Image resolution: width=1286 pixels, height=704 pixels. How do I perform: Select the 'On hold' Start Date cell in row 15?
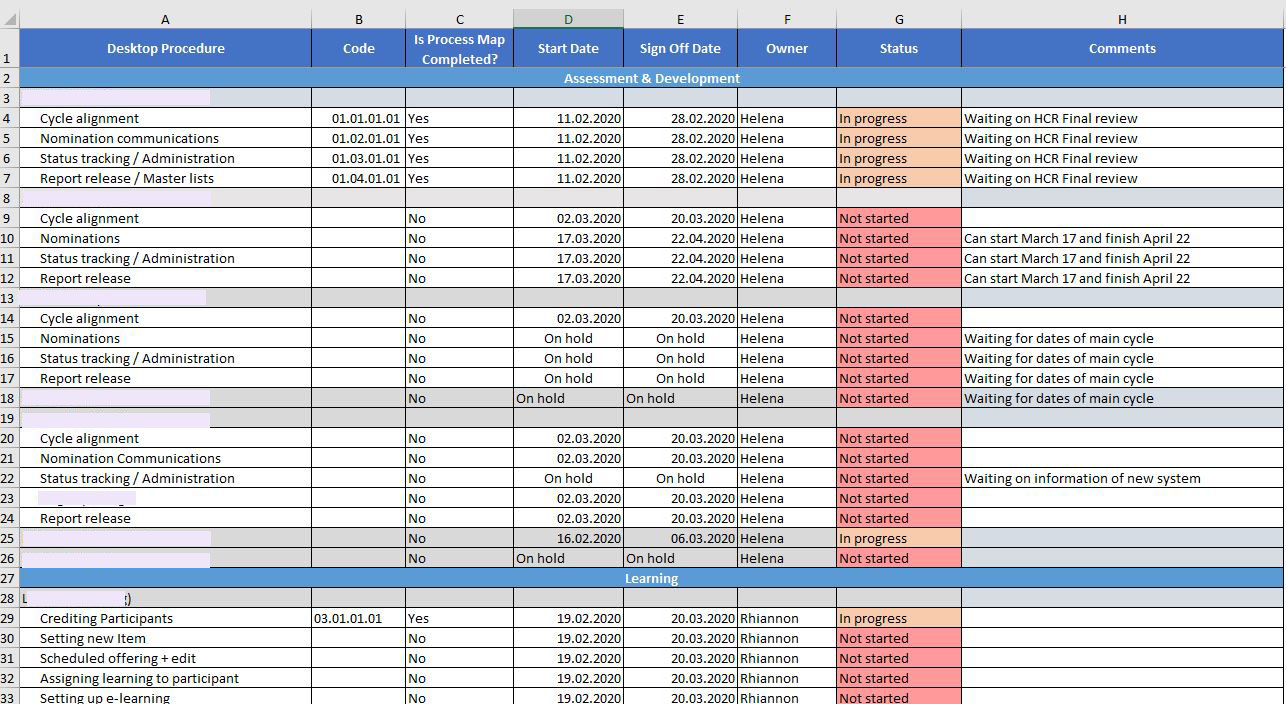pos(568,338)
